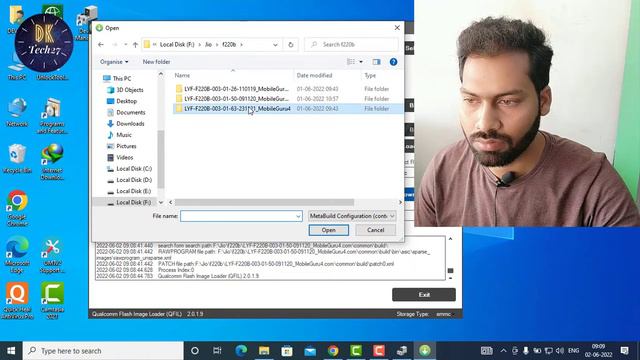Cancel the Open dialog
This screenshot has width=640, height=360.
pos(376,230)
